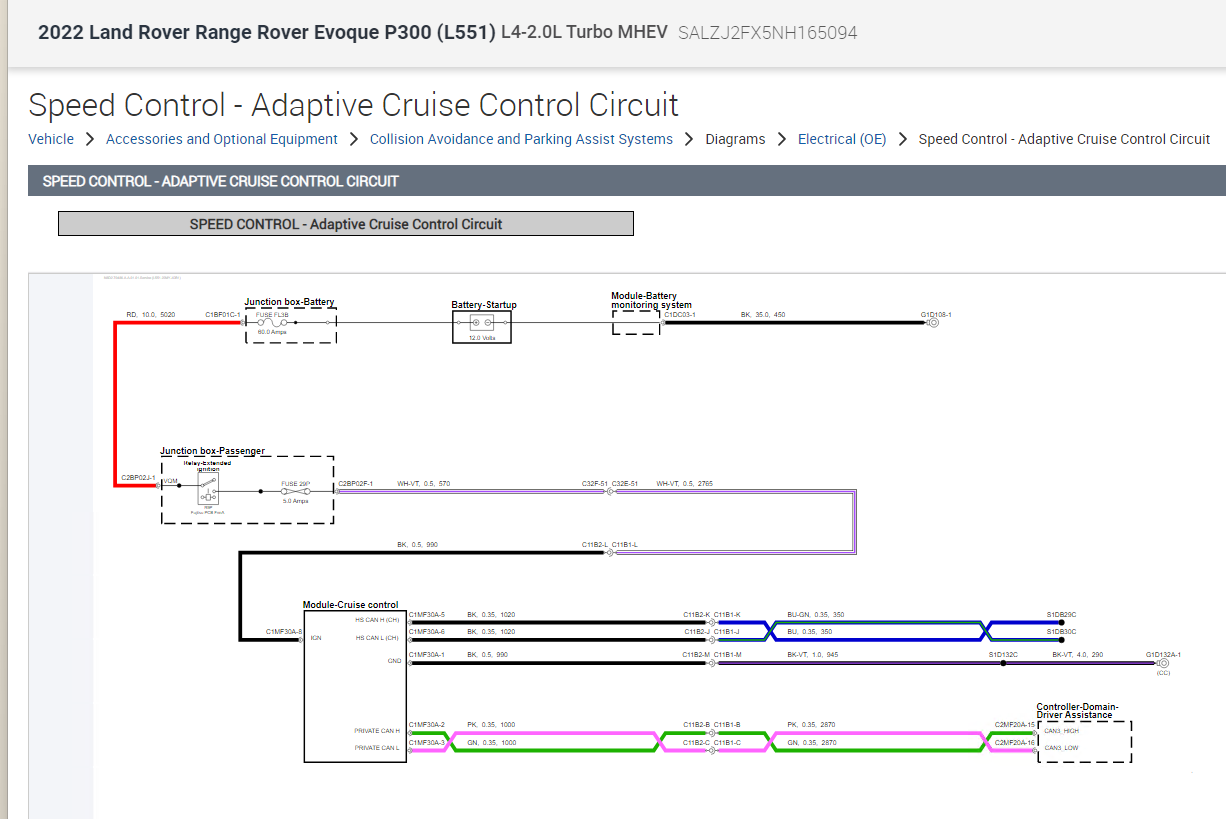
Task: Click the SPEED CONTROL - Adaptive Cruise Control Circuit title box
Action: [346, 224]
